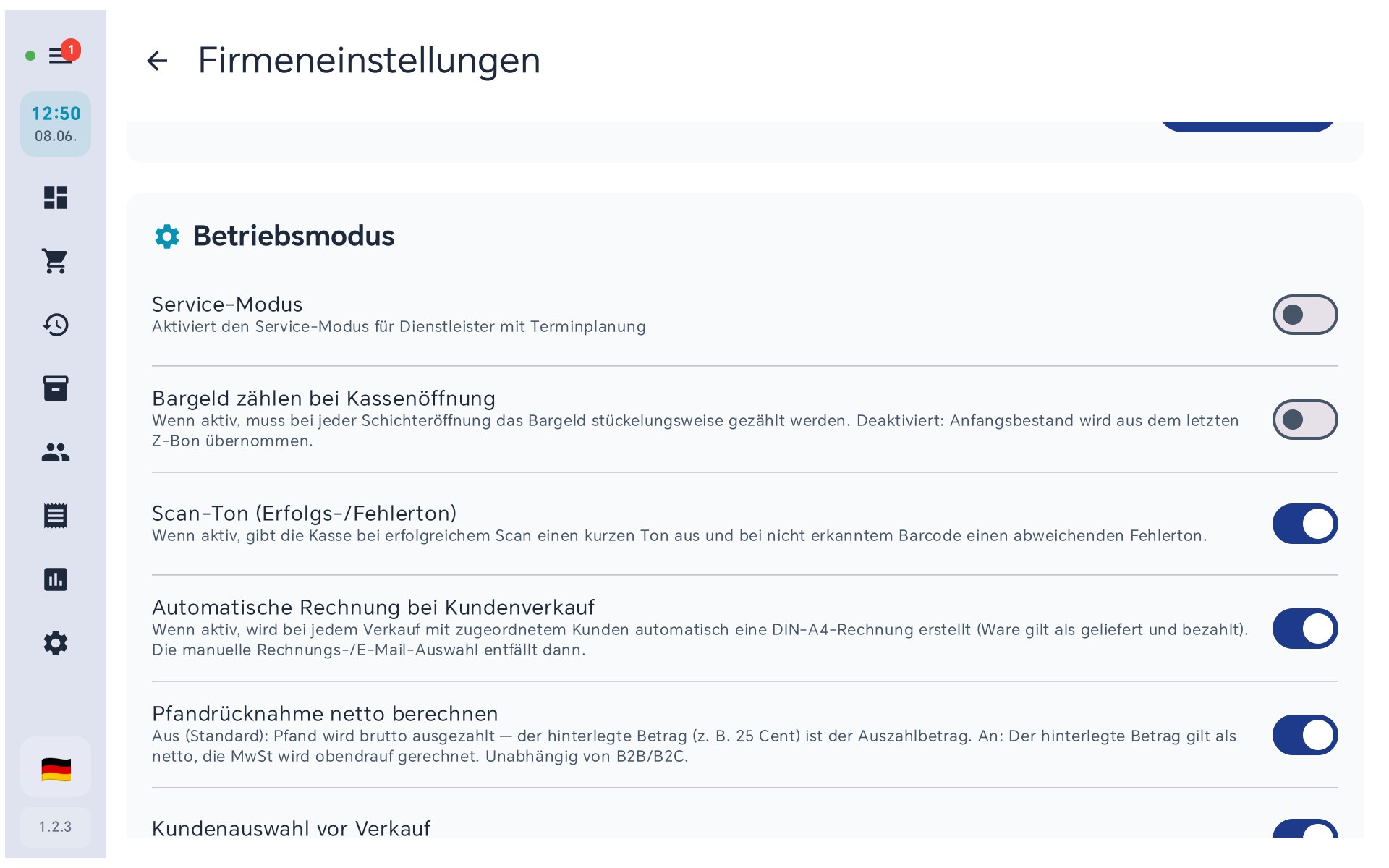Viewport: 1389px width, 868px height.
Task: Change language via German flag button
Action: point(56,769)
